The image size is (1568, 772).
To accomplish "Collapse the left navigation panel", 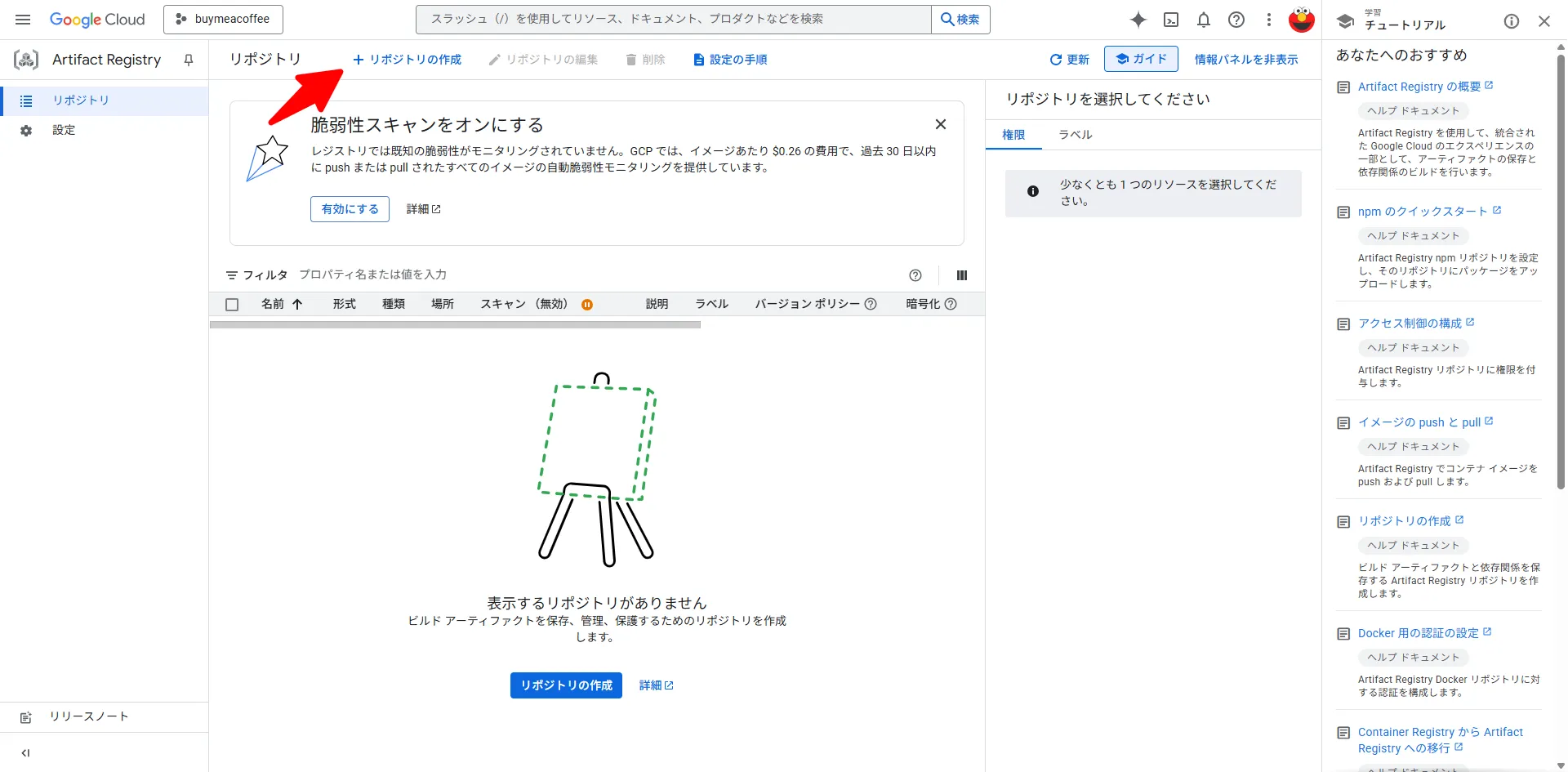I will 24,752.
